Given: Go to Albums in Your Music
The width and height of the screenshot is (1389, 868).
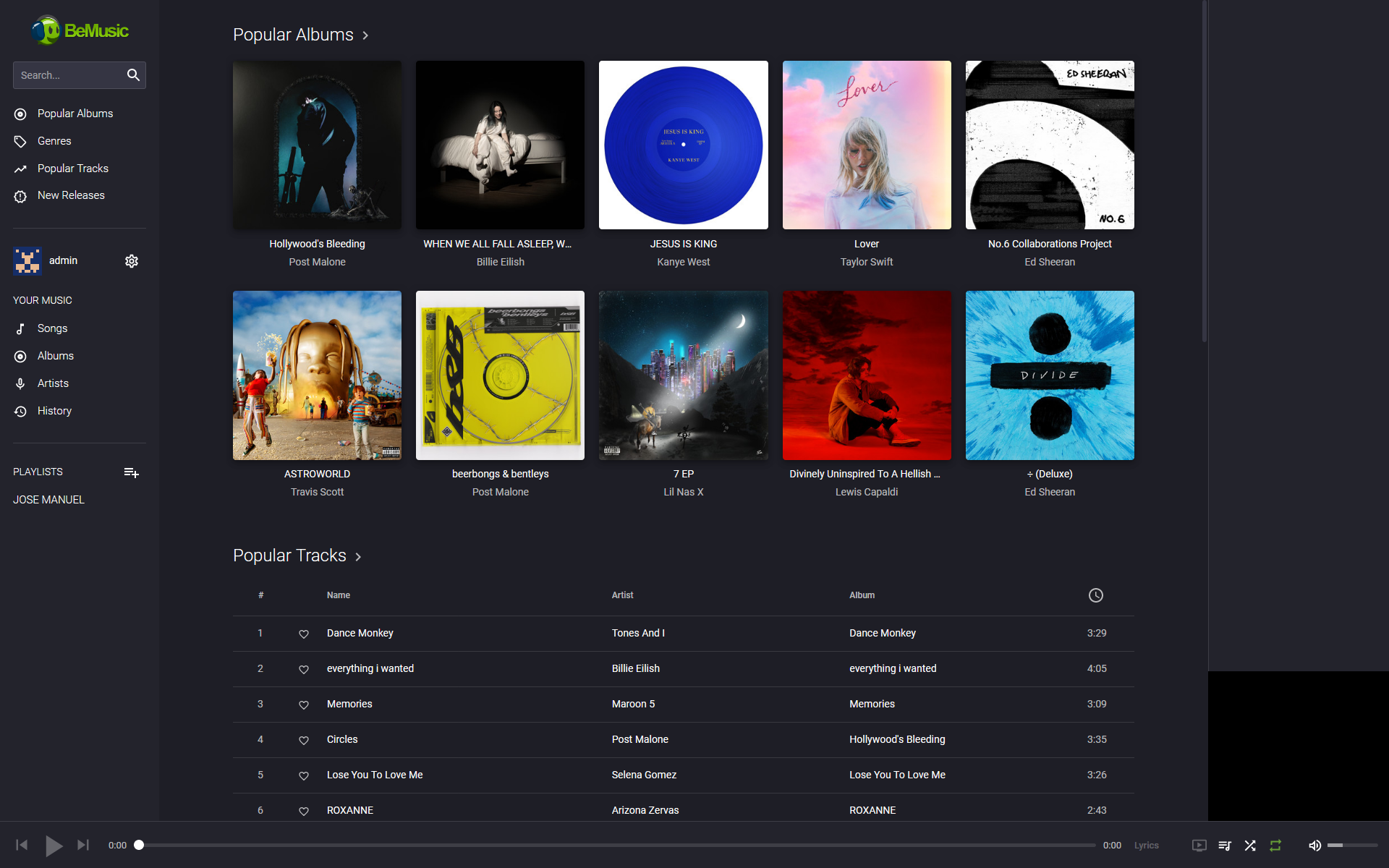Looking at the screenshot, I should tap(56, 356).
